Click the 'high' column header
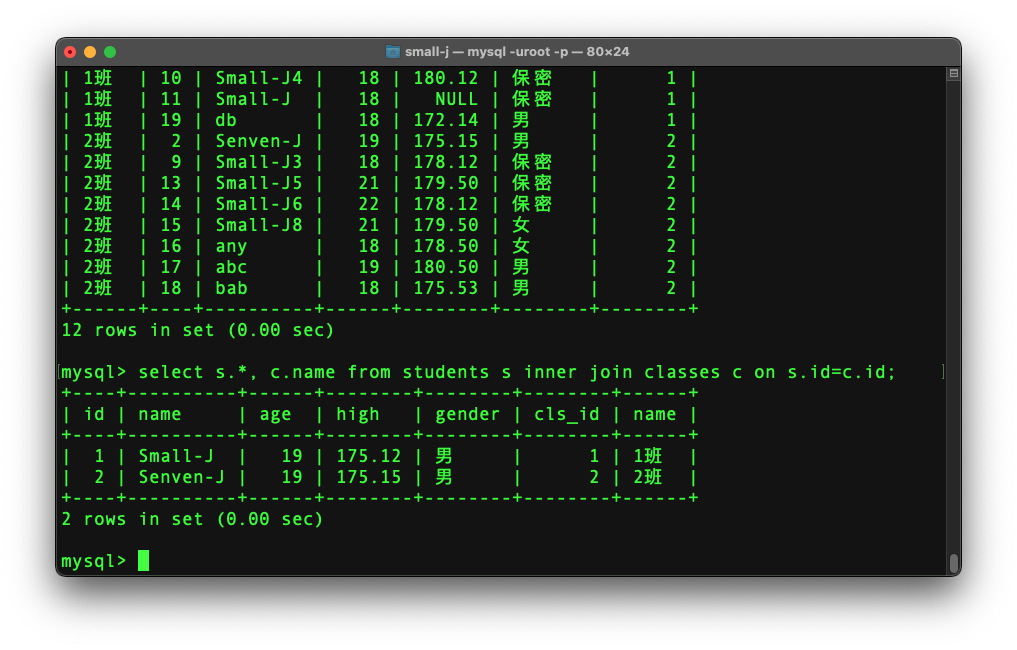The image size is (1017, 650). 357,414
